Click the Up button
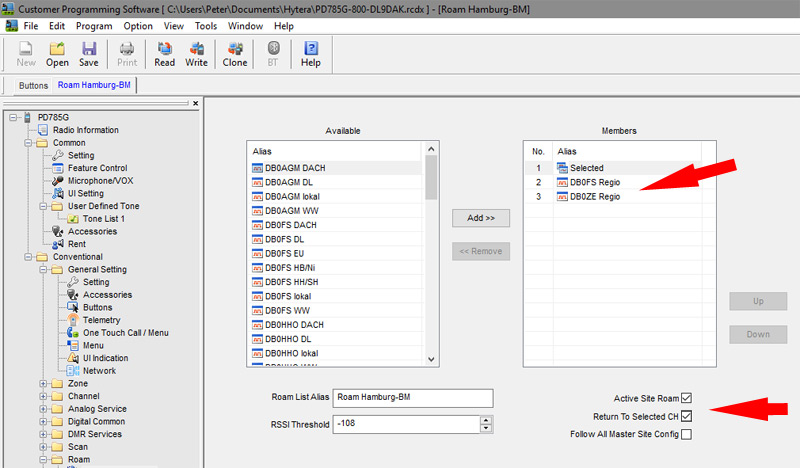Screen dimensions: 800x468 pyautogui.click(x=758, y=301)
